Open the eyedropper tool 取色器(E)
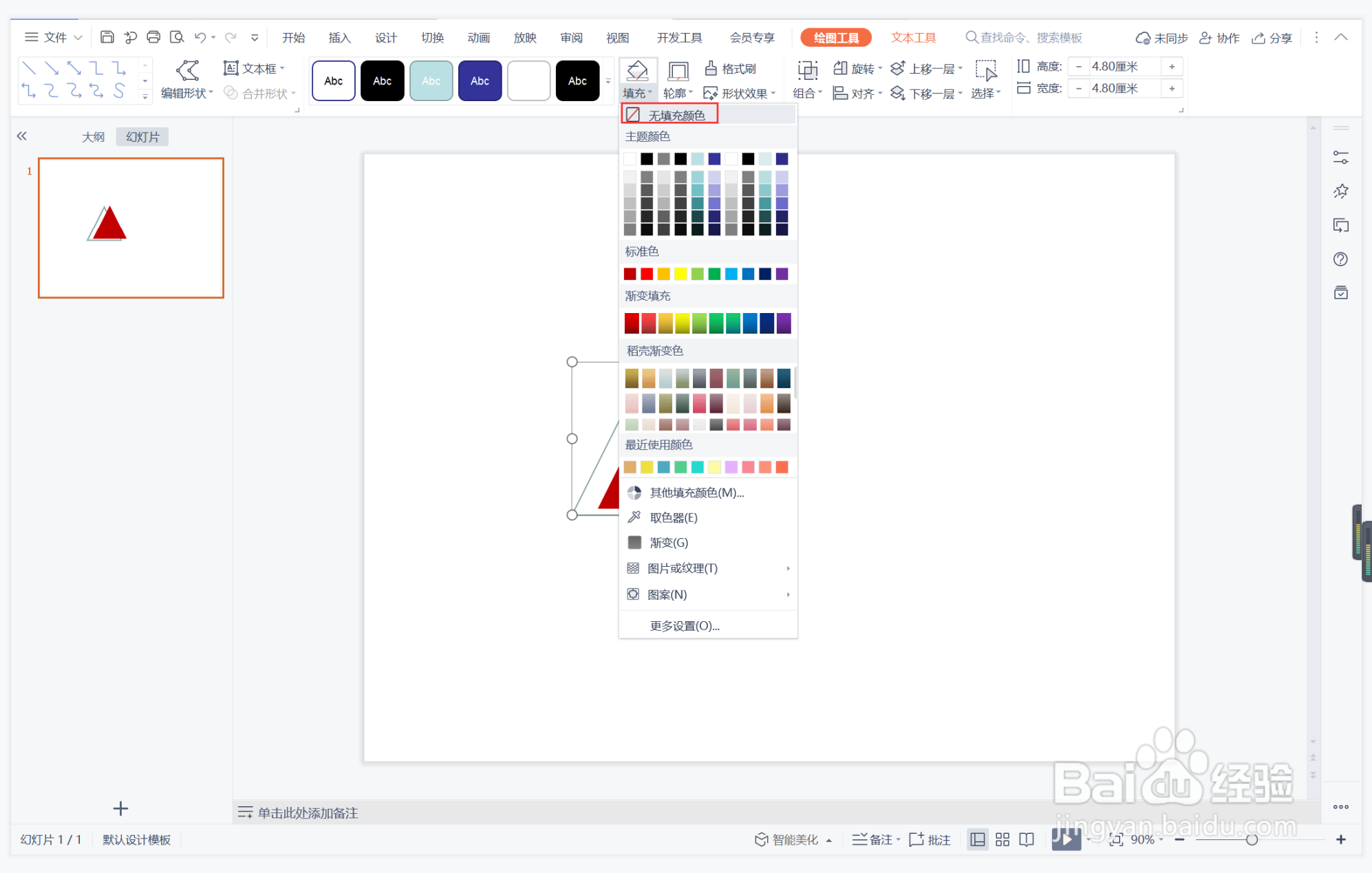 click(x=673, y=517)
